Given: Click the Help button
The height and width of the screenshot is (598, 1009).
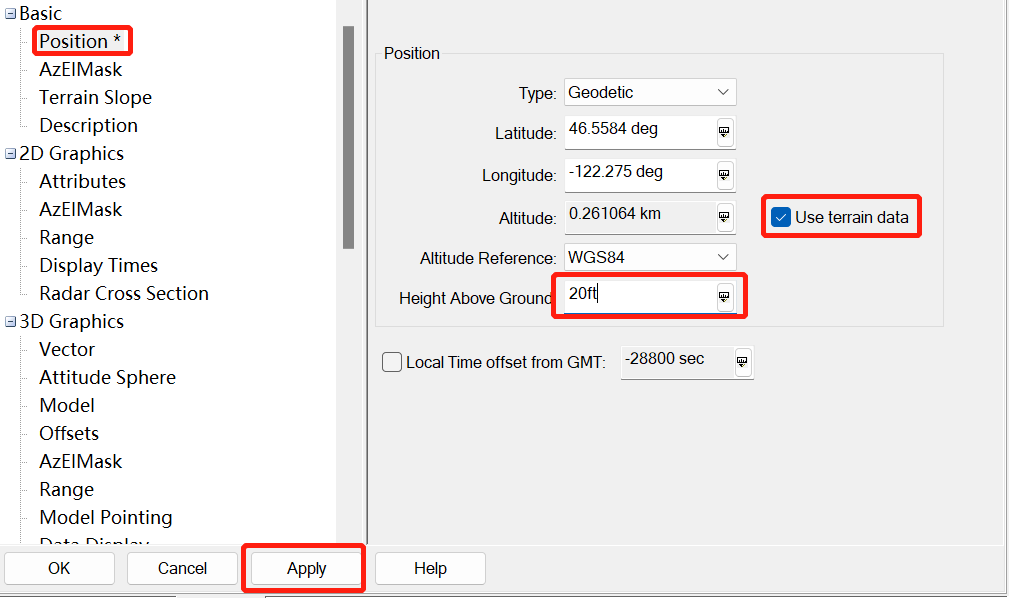Looking at the screenshot, I should [x=430, y=568].
